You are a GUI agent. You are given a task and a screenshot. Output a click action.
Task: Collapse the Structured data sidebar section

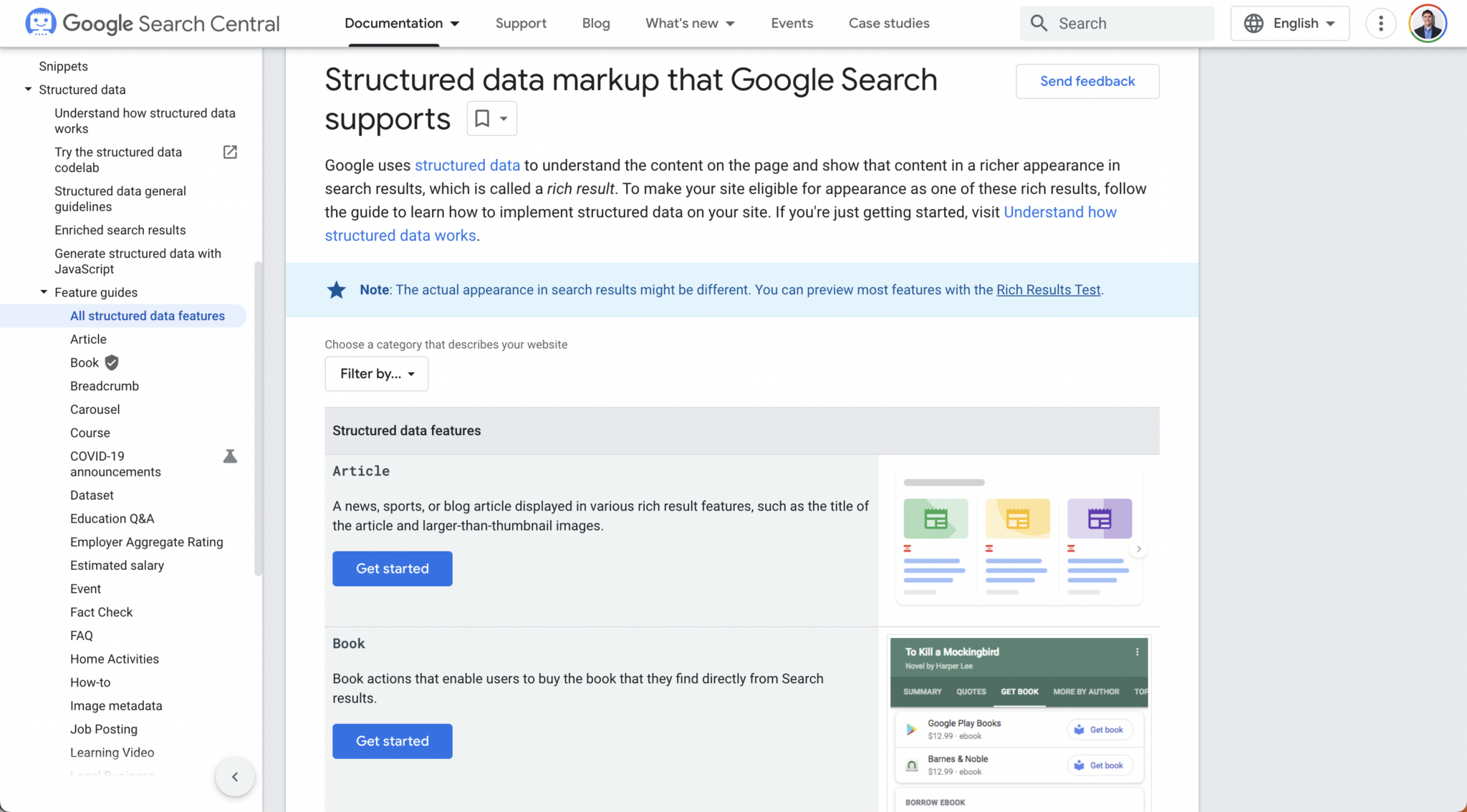pos(27,90)
